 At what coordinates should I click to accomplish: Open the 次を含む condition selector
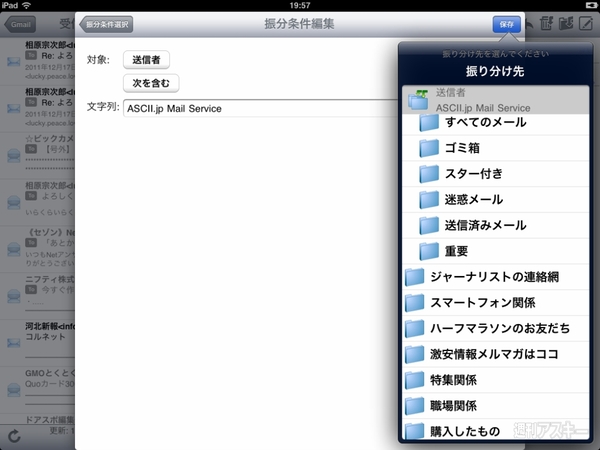(x=151, y=83)
